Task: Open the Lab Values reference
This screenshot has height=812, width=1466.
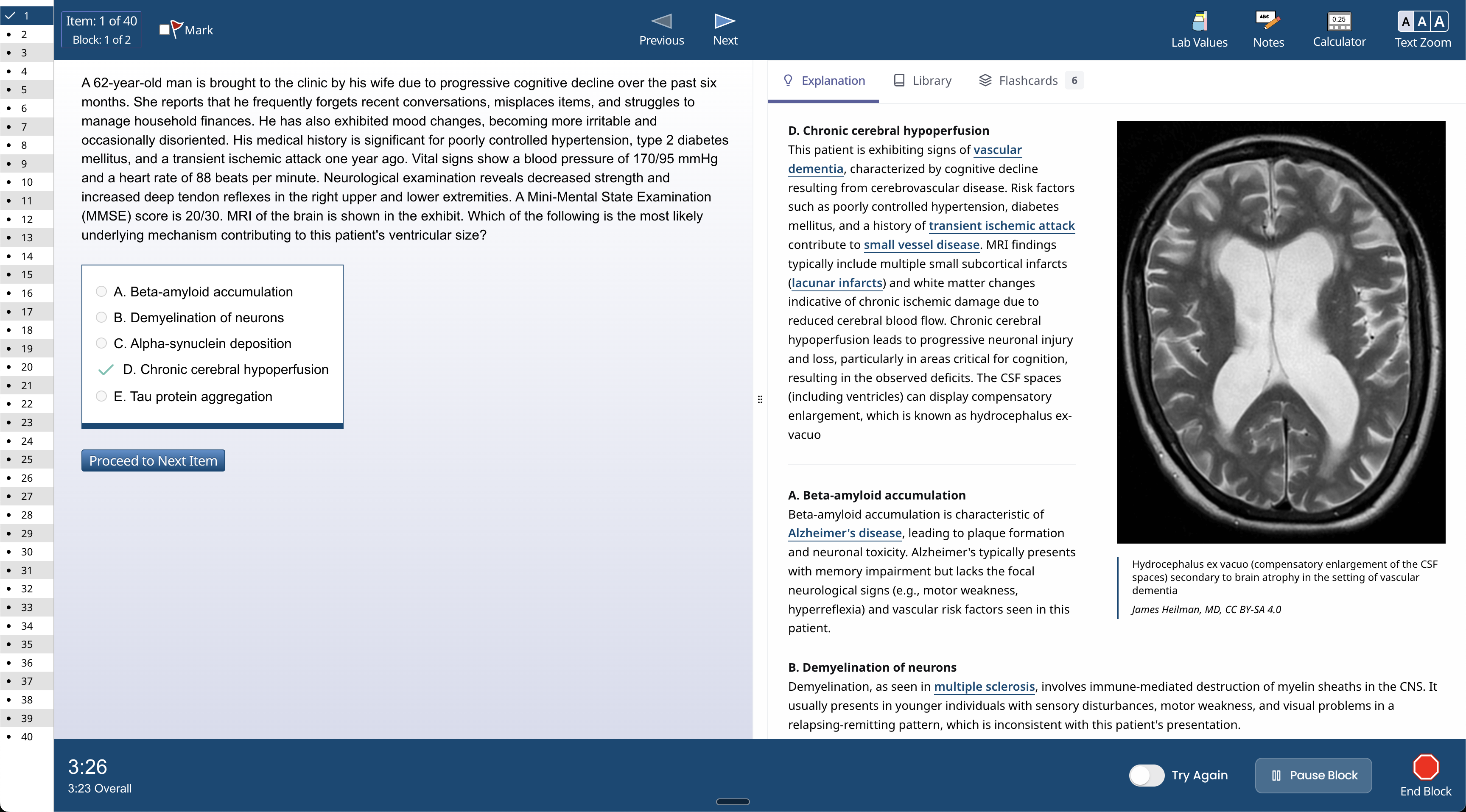Action: click(x=1198, y=30)
